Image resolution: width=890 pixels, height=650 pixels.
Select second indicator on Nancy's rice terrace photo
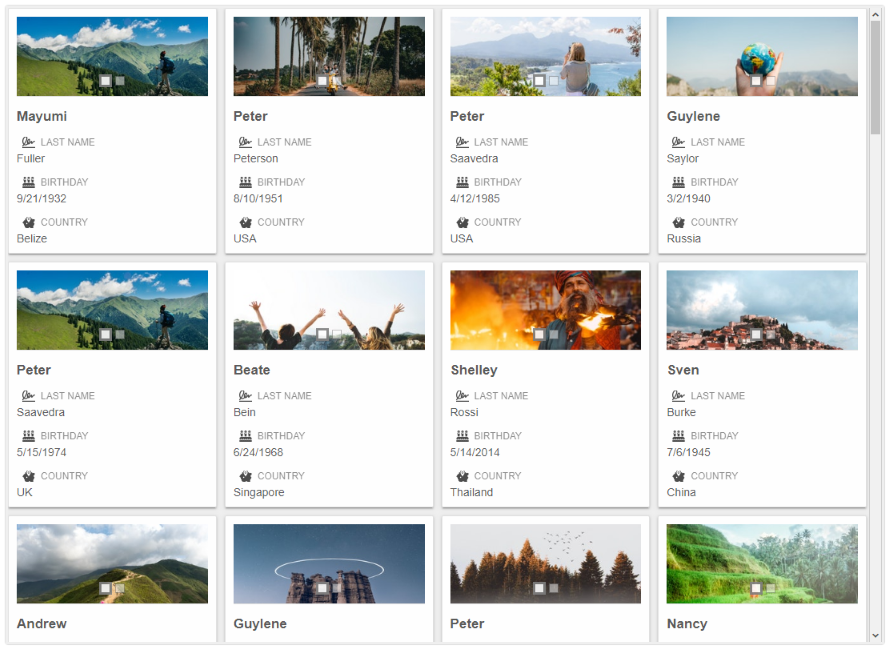770,588
